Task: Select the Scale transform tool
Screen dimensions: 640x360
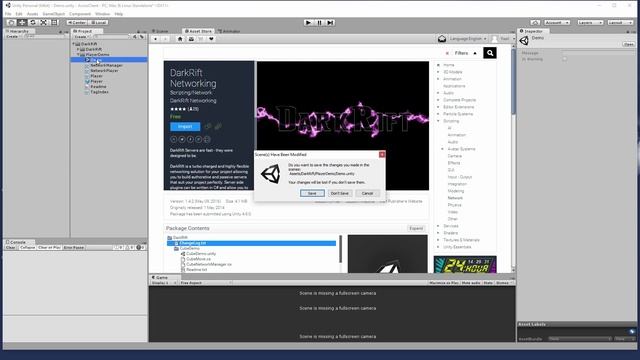Action: [43, 22]
